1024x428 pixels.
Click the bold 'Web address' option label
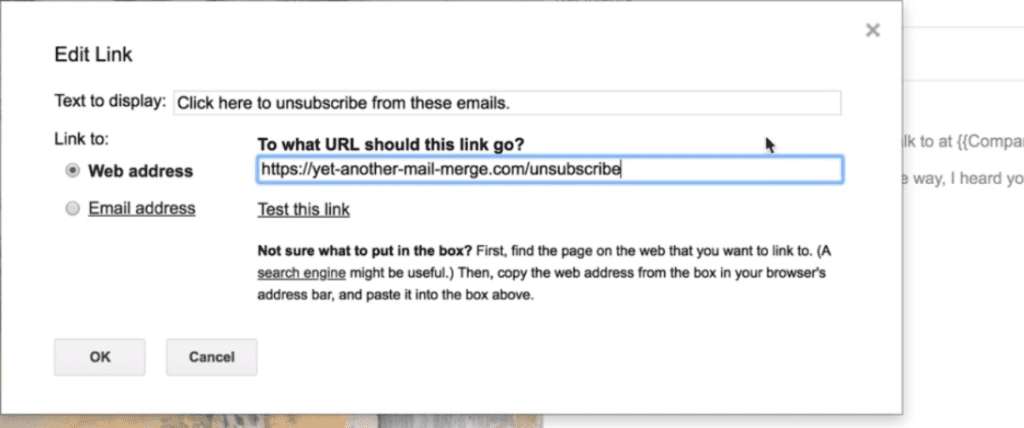click(x=140, y=171)
